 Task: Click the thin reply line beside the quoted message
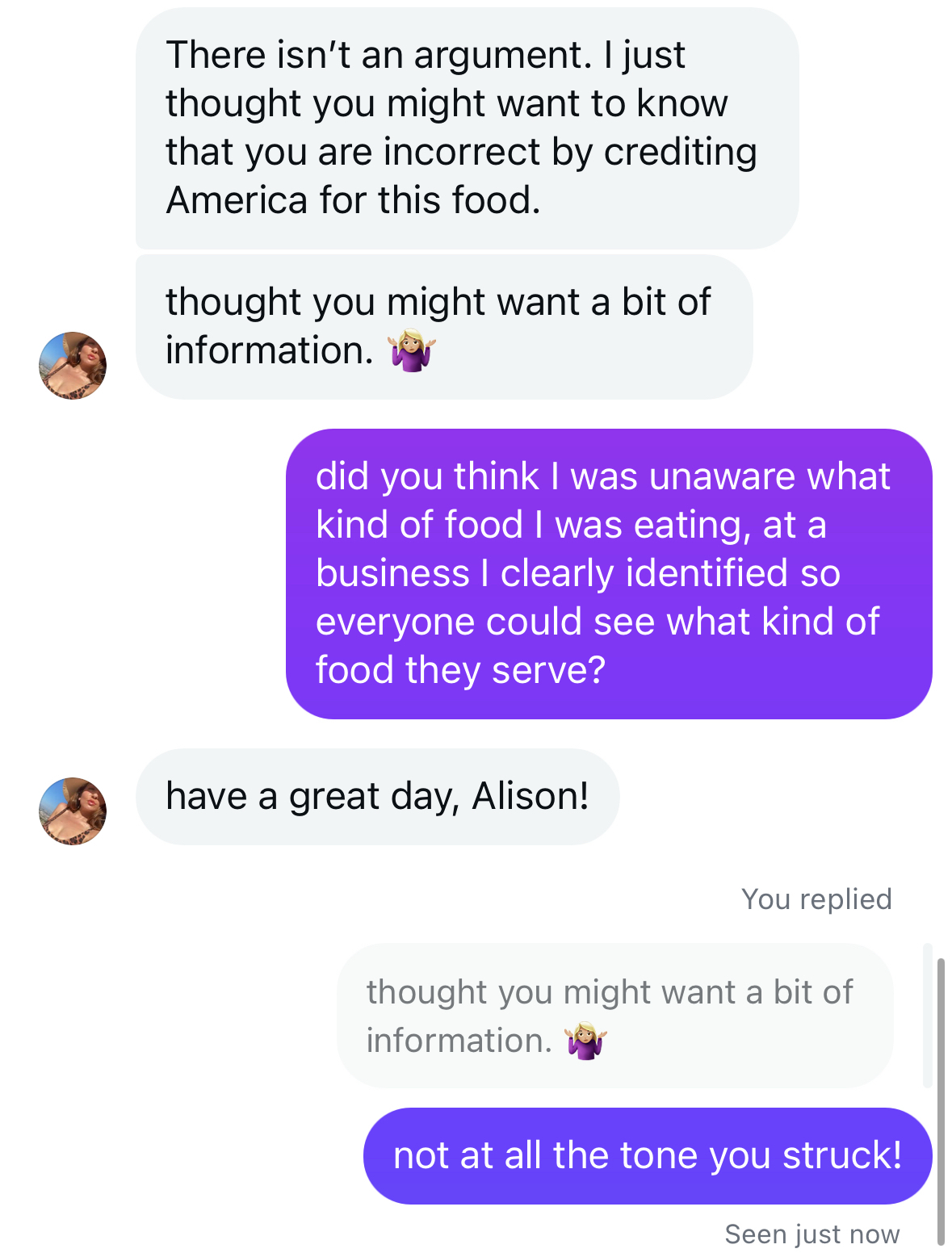tap(928, 1015)
